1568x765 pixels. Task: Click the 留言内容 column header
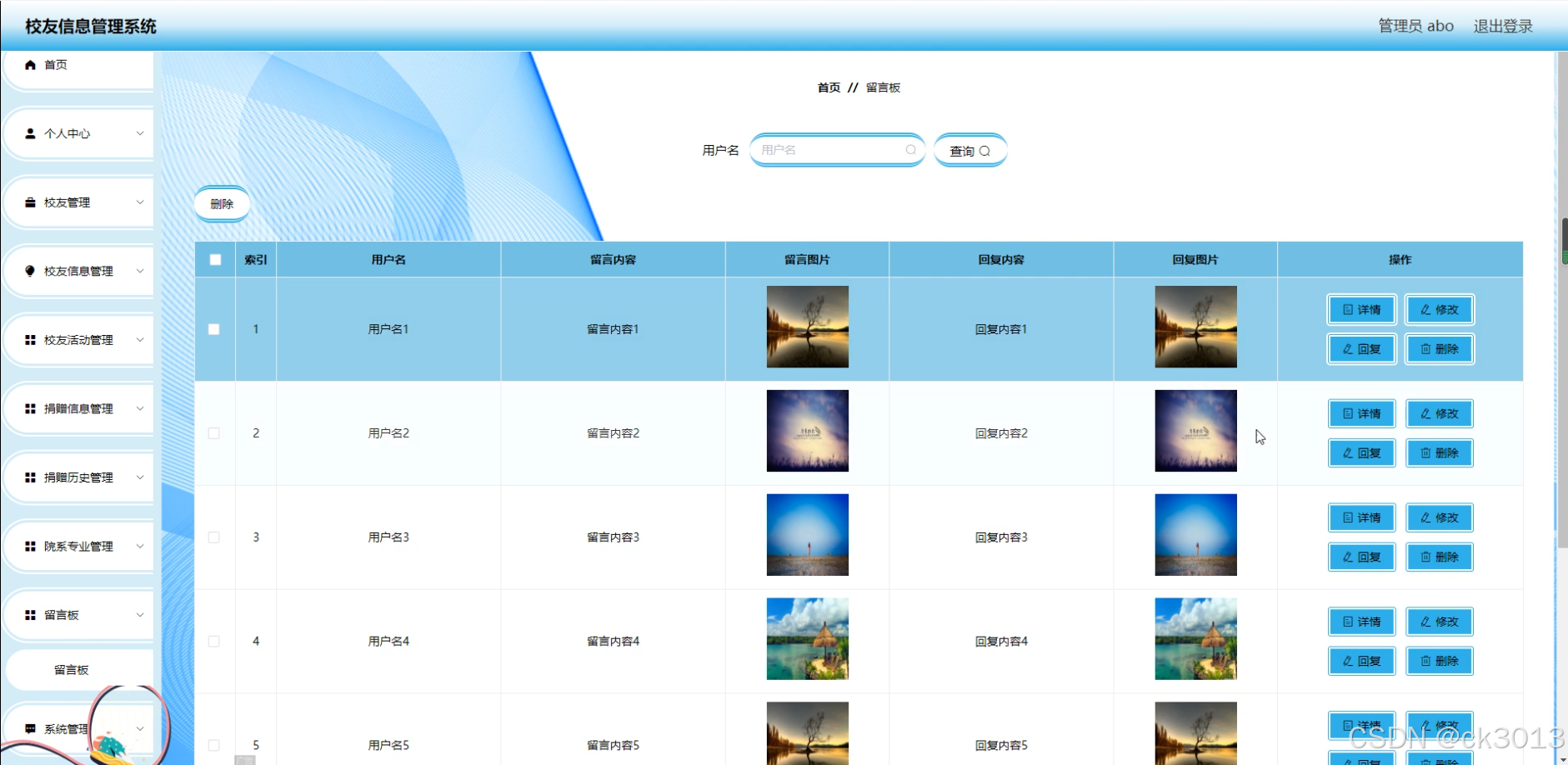[613, 260]
